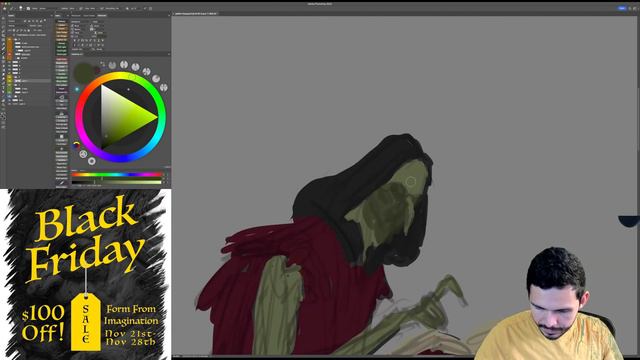Click the first round mode button above color wheel
The image size is (640, 360).
point(112,65)
